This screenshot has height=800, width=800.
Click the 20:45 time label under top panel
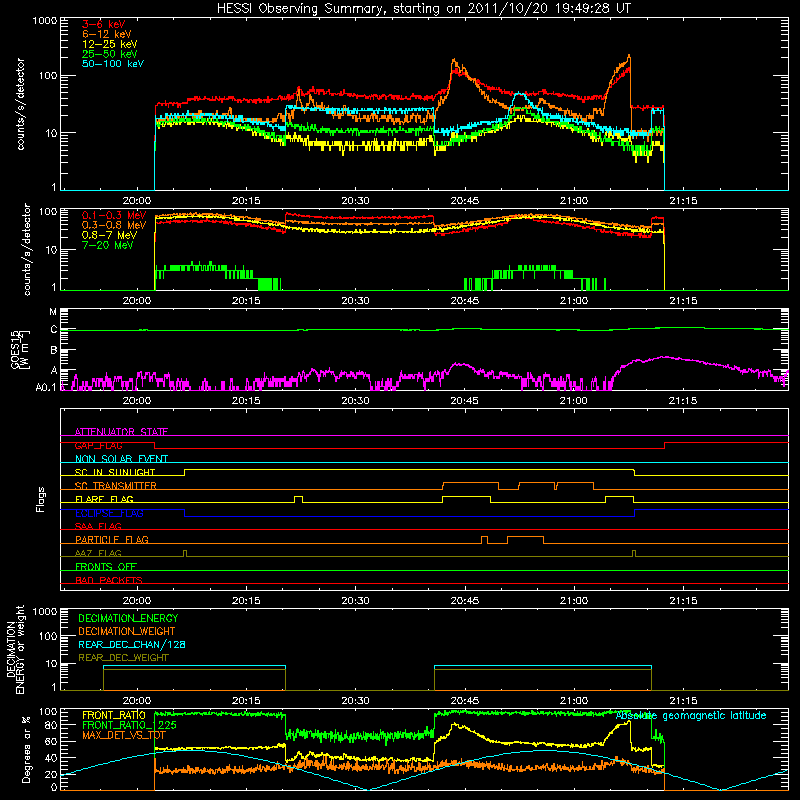pos(464,201)
